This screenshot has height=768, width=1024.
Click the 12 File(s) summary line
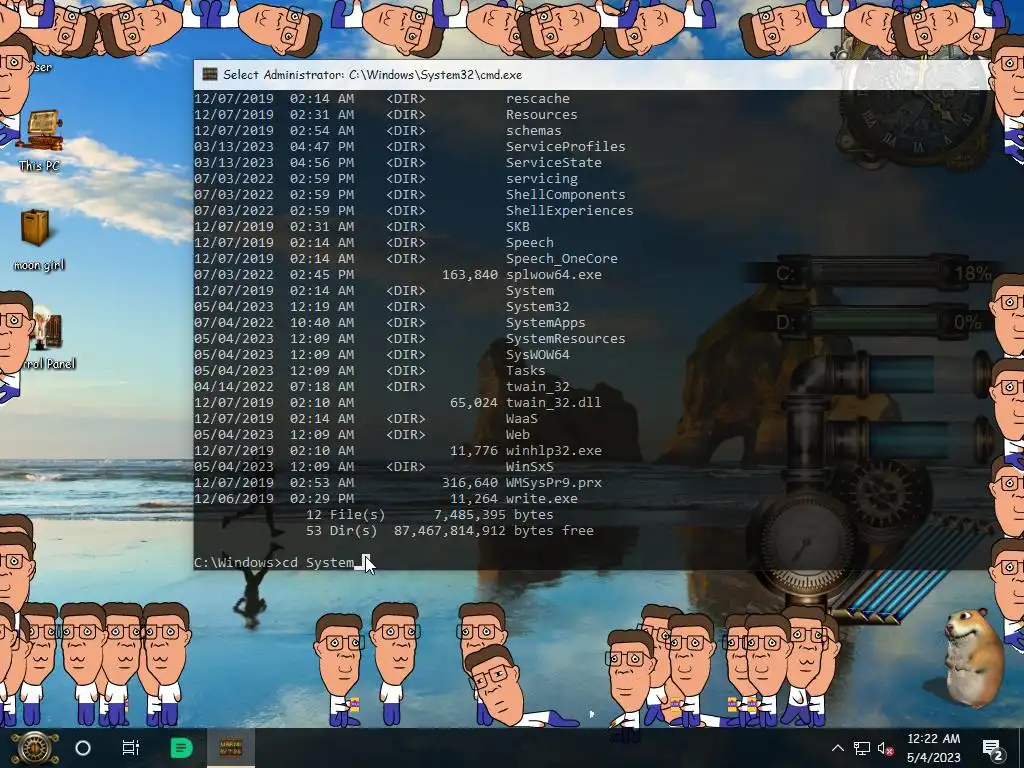(430, 515)
